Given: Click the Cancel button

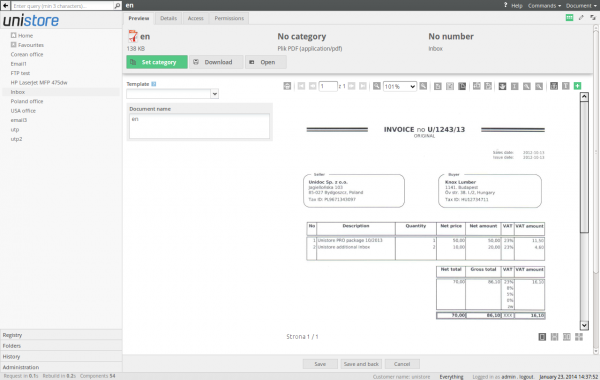Looking at the screenshot, I should (x=402, y=364).
